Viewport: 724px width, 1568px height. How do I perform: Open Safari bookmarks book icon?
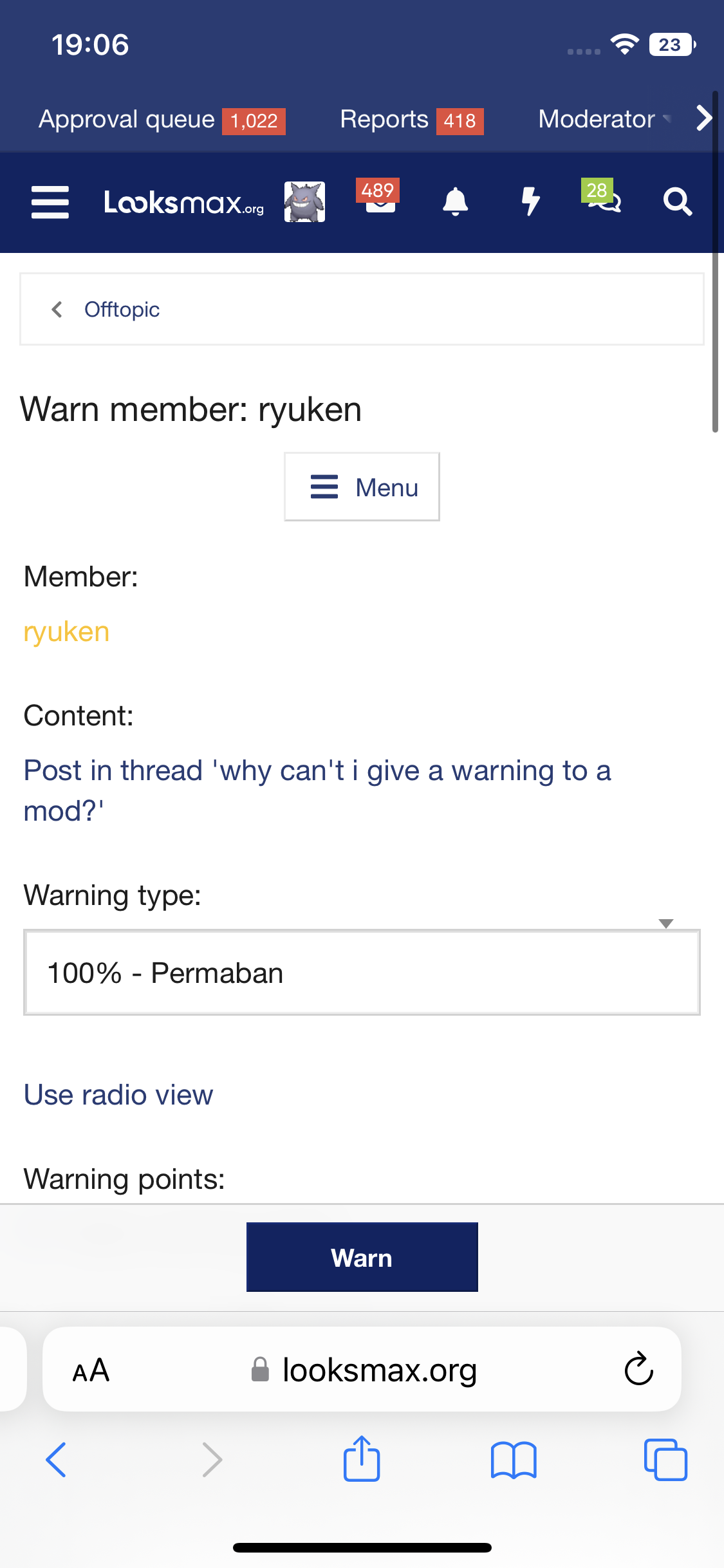[x=513, y=1459]
